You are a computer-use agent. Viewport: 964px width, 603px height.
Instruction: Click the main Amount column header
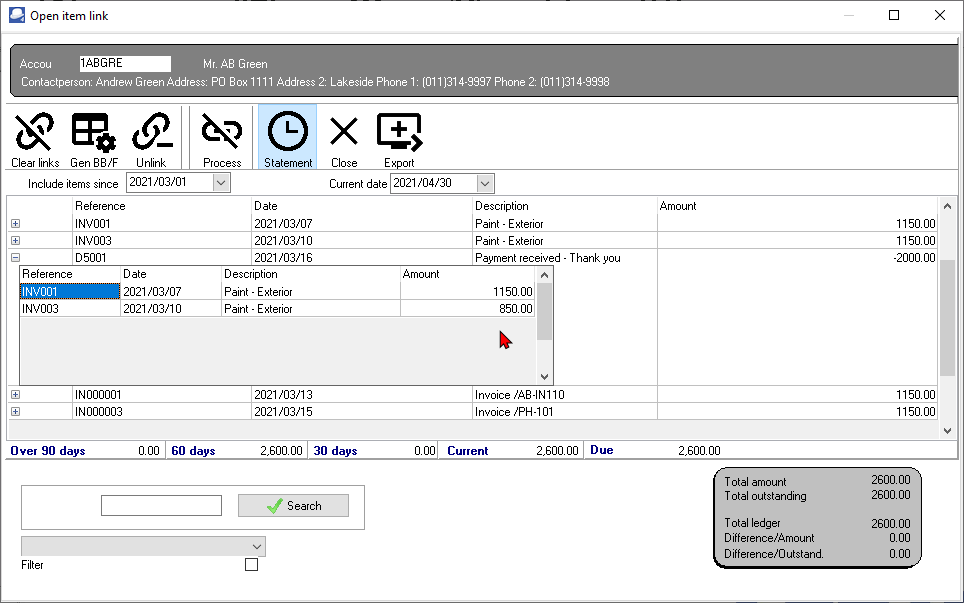point(797,206)
